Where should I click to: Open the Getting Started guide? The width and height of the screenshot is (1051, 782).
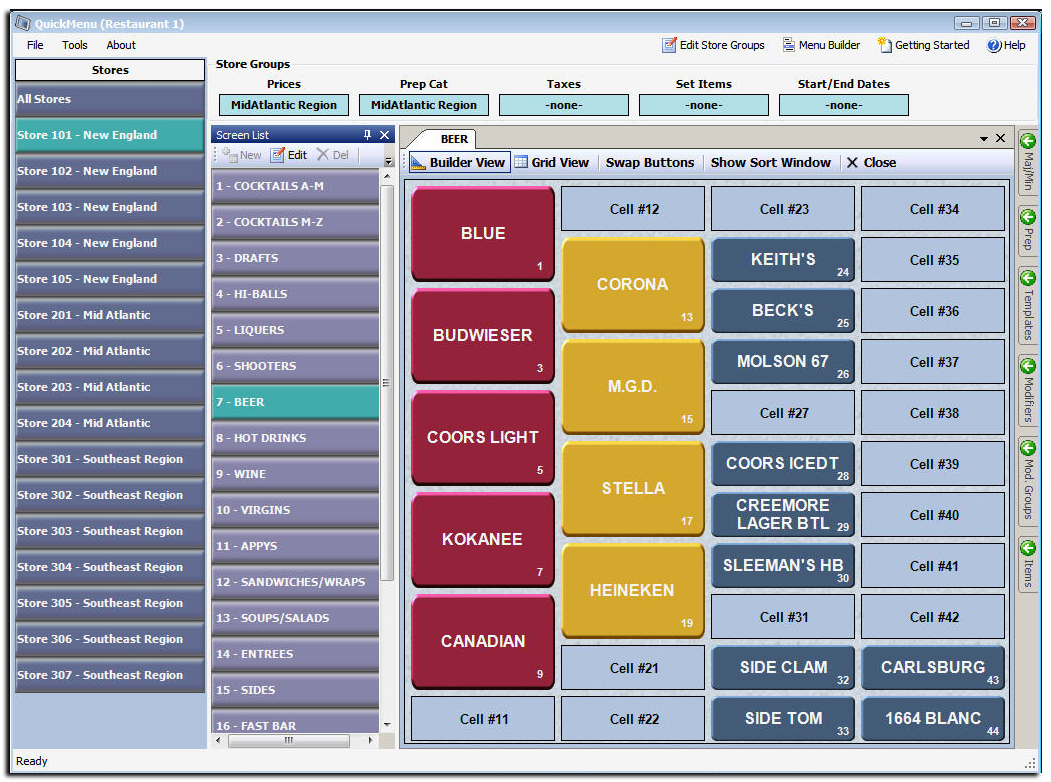pos(923,45)
